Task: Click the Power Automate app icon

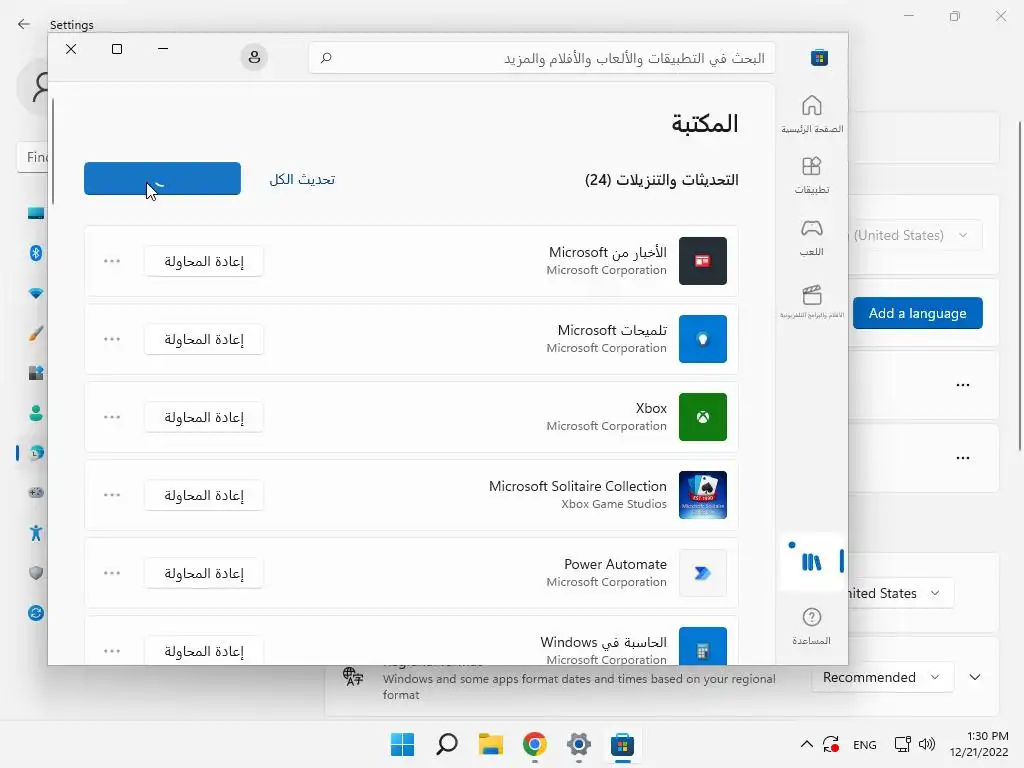Action: pyautogui.click(x=703, y=573)
